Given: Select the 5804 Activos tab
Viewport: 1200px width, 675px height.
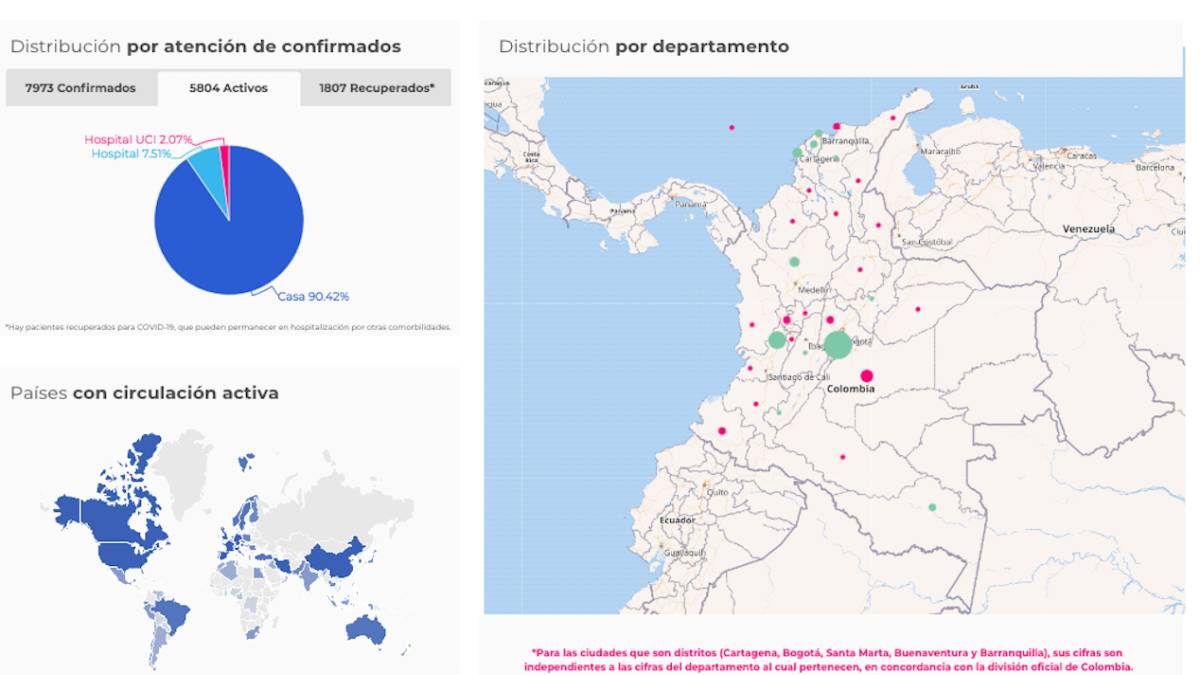Looking at the screenshot, I should tap(228, 88).
